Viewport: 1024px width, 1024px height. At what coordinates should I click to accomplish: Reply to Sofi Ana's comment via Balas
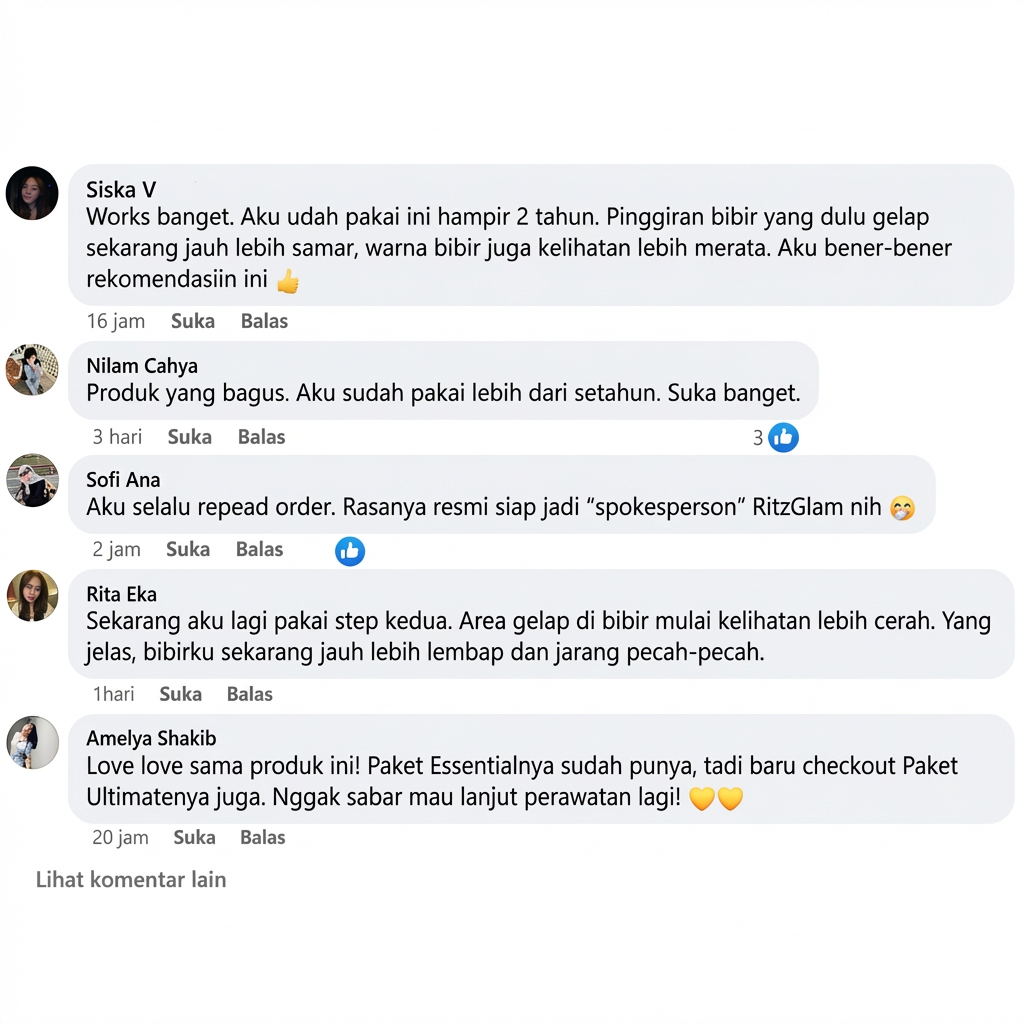point(259,549)
